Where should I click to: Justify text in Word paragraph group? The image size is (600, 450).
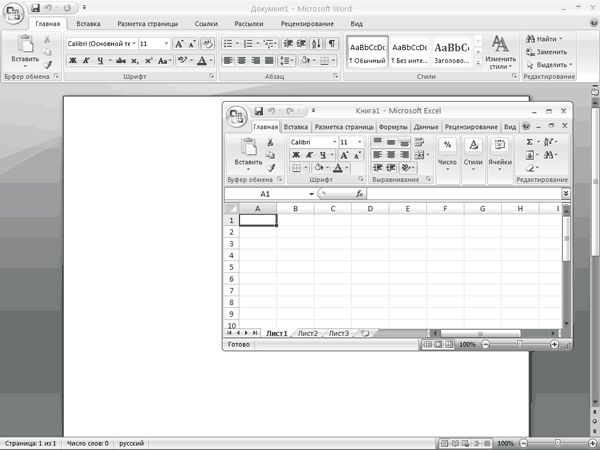pos(269,60)
